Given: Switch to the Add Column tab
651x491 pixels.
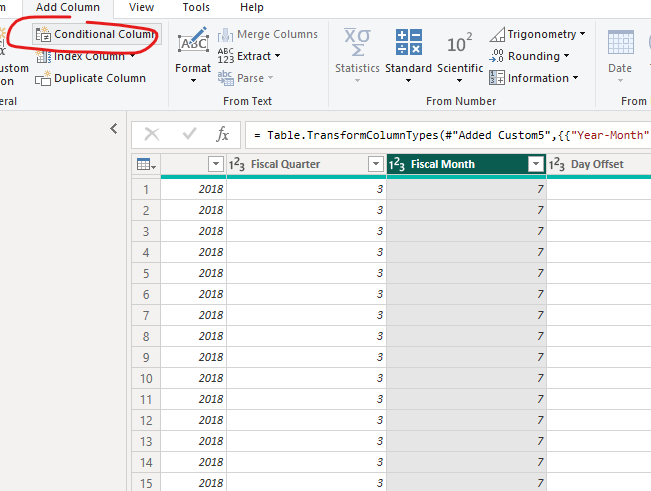Looking at the screenshot, I should 68,7.
